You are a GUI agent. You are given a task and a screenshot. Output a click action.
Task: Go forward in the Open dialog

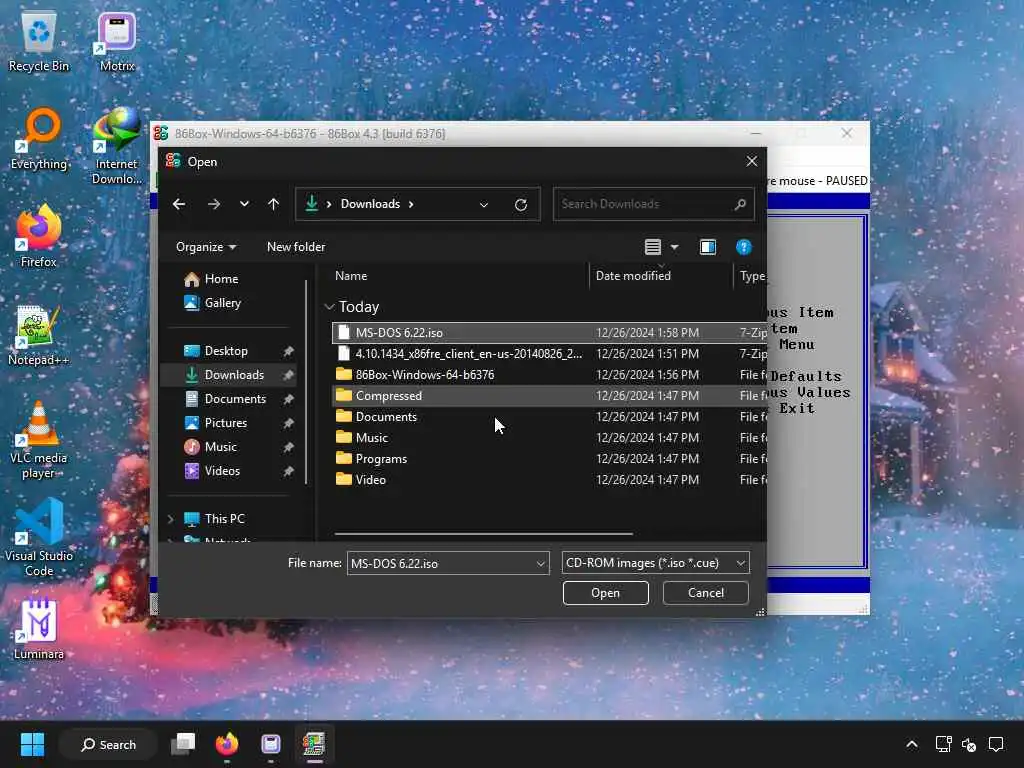214,204
